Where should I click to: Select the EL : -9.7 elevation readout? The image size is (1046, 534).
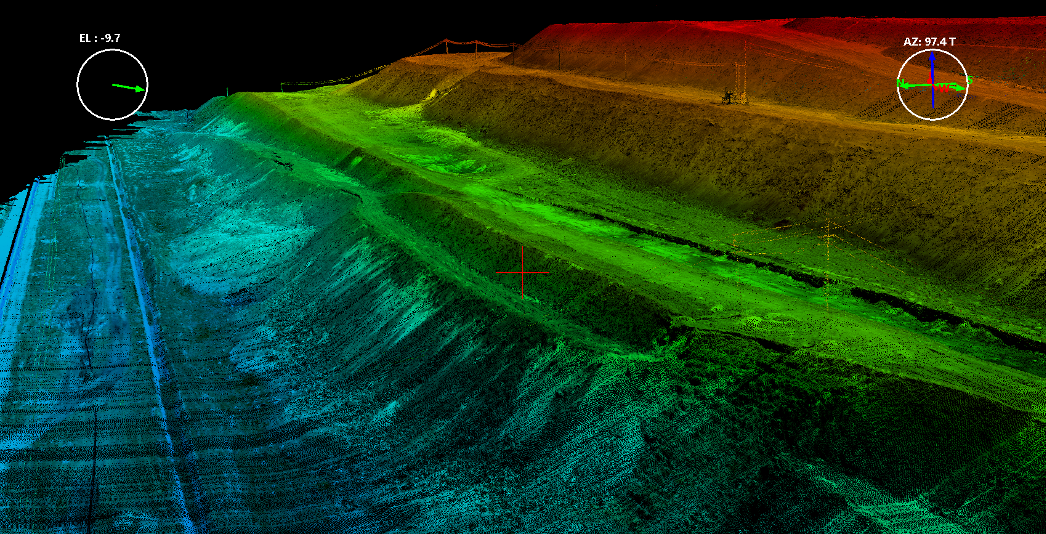click(x=100, y=38)
